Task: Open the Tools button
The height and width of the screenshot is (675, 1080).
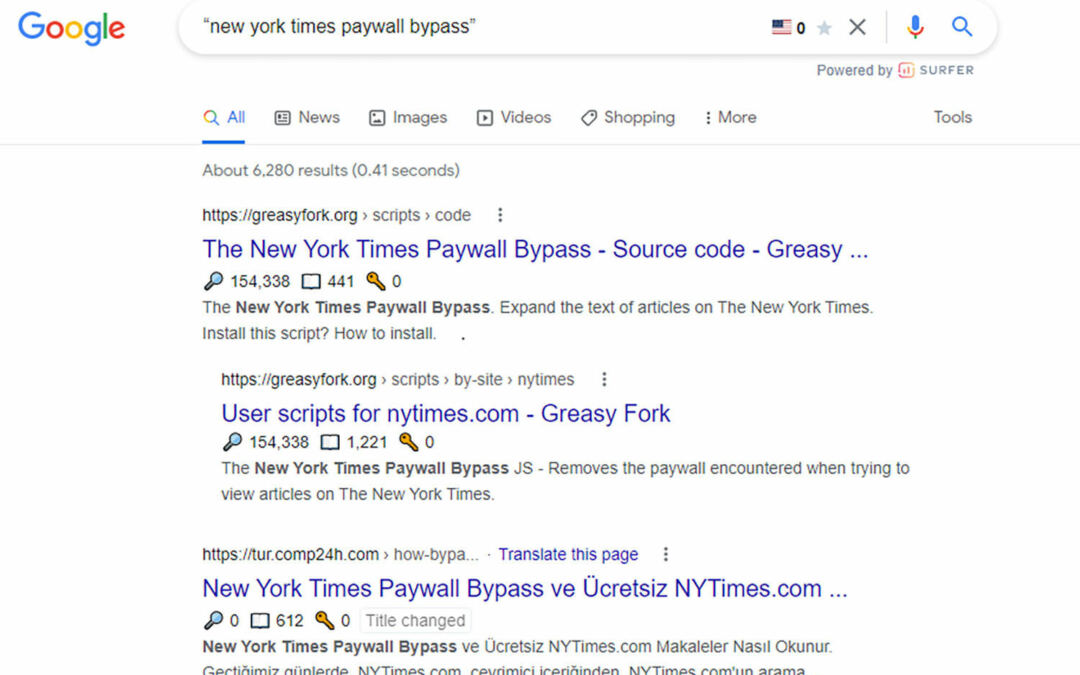Action: (952, 117)
